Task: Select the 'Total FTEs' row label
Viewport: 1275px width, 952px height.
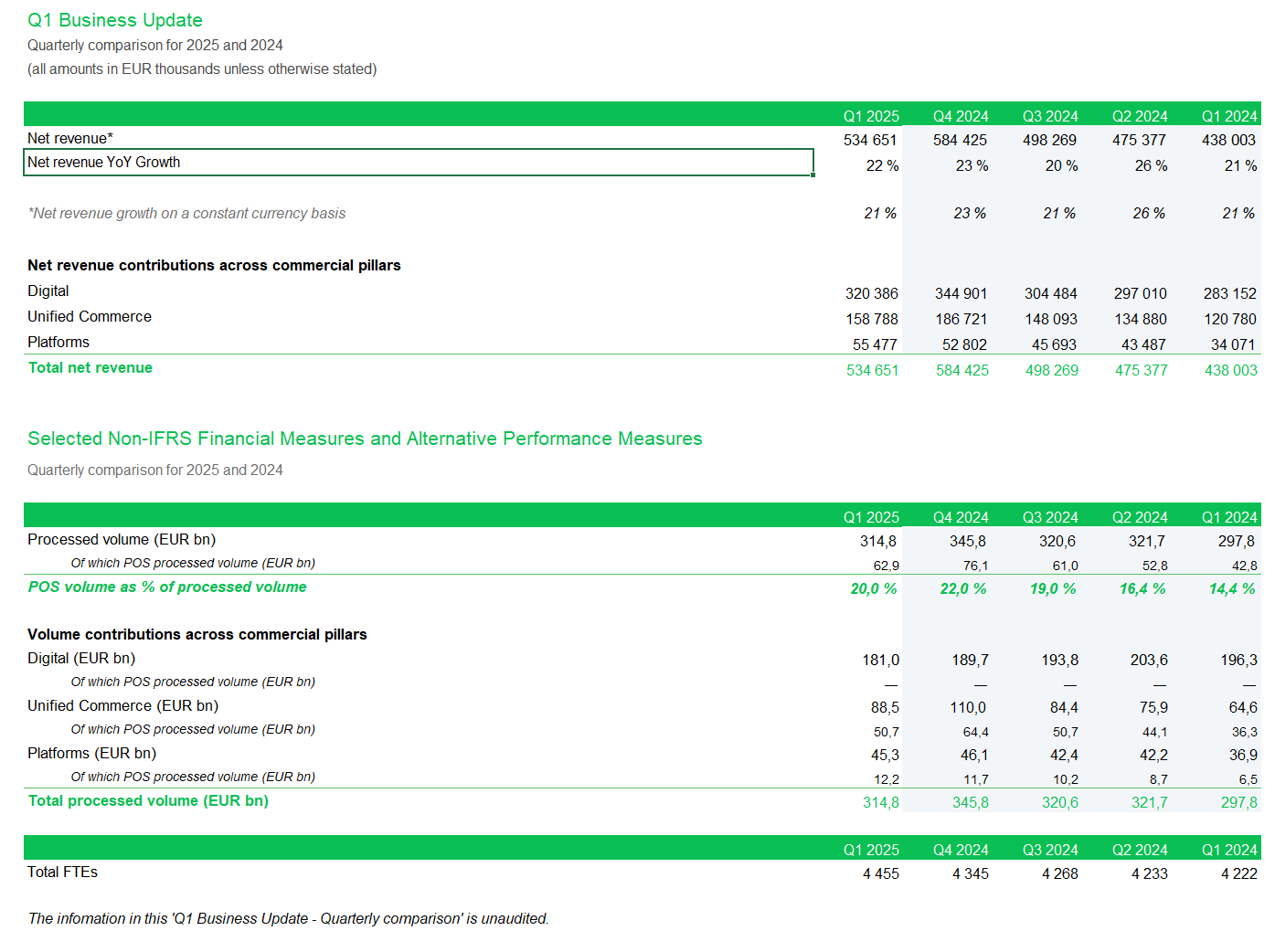Action: [x=62, y=873]
